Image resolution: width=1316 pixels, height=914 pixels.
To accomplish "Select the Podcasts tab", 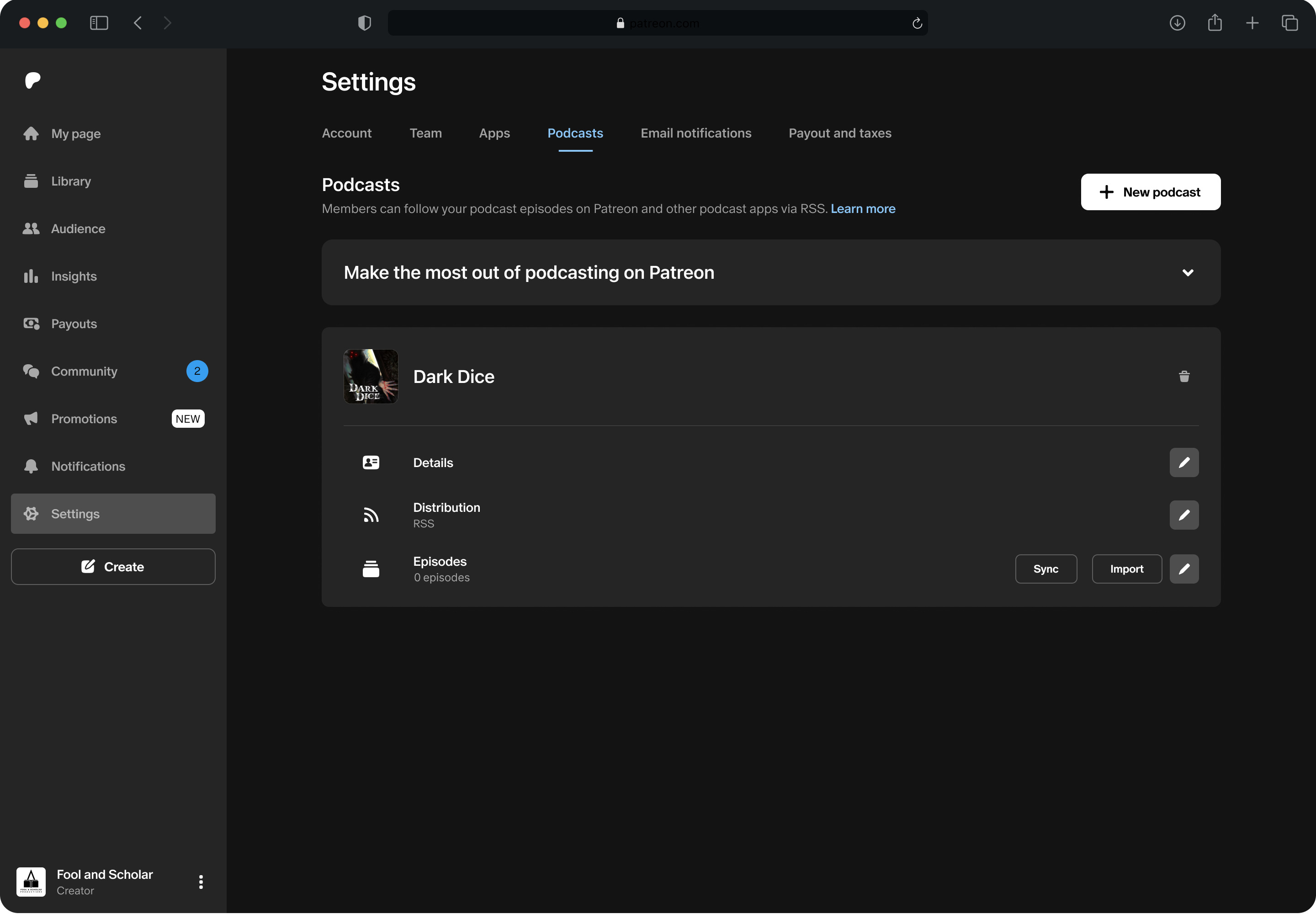I will coord(575,133).
